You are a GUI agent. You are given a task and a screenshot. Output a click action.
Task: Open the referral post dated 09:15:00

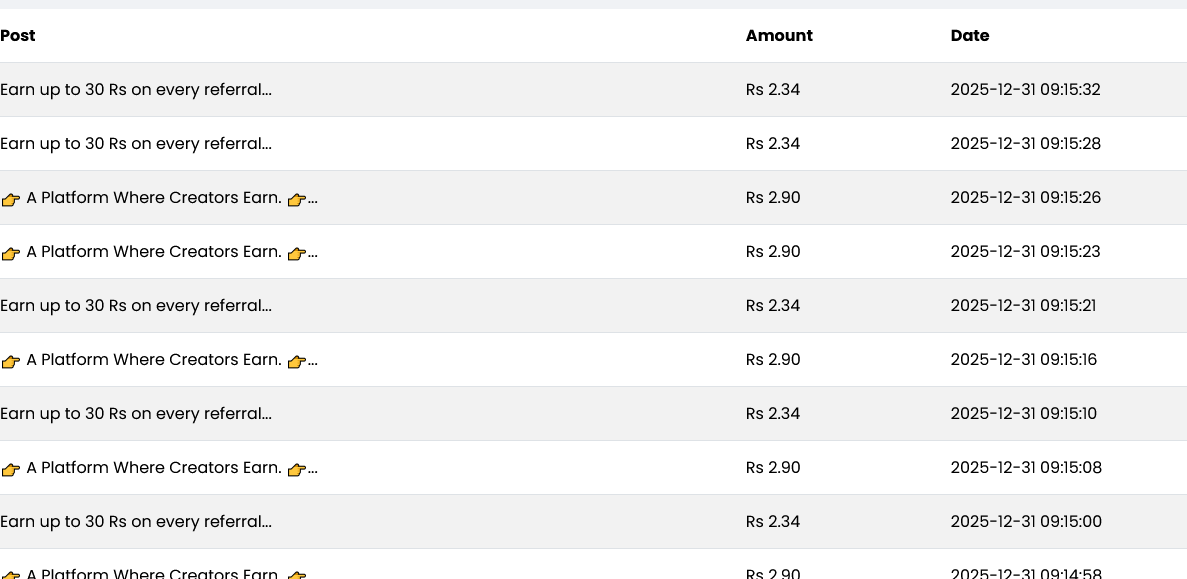point(136,522)
